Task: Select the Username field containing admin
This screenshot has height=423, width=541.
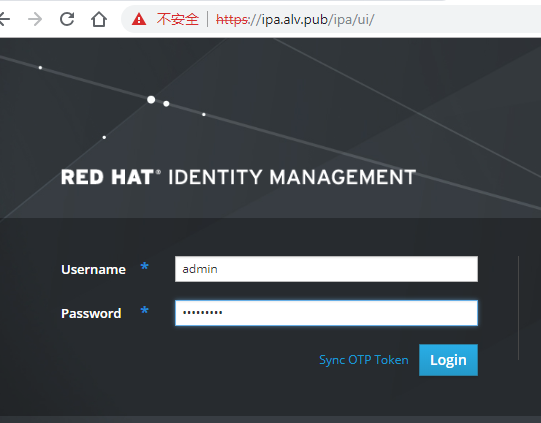Action: tap(326, 269)
